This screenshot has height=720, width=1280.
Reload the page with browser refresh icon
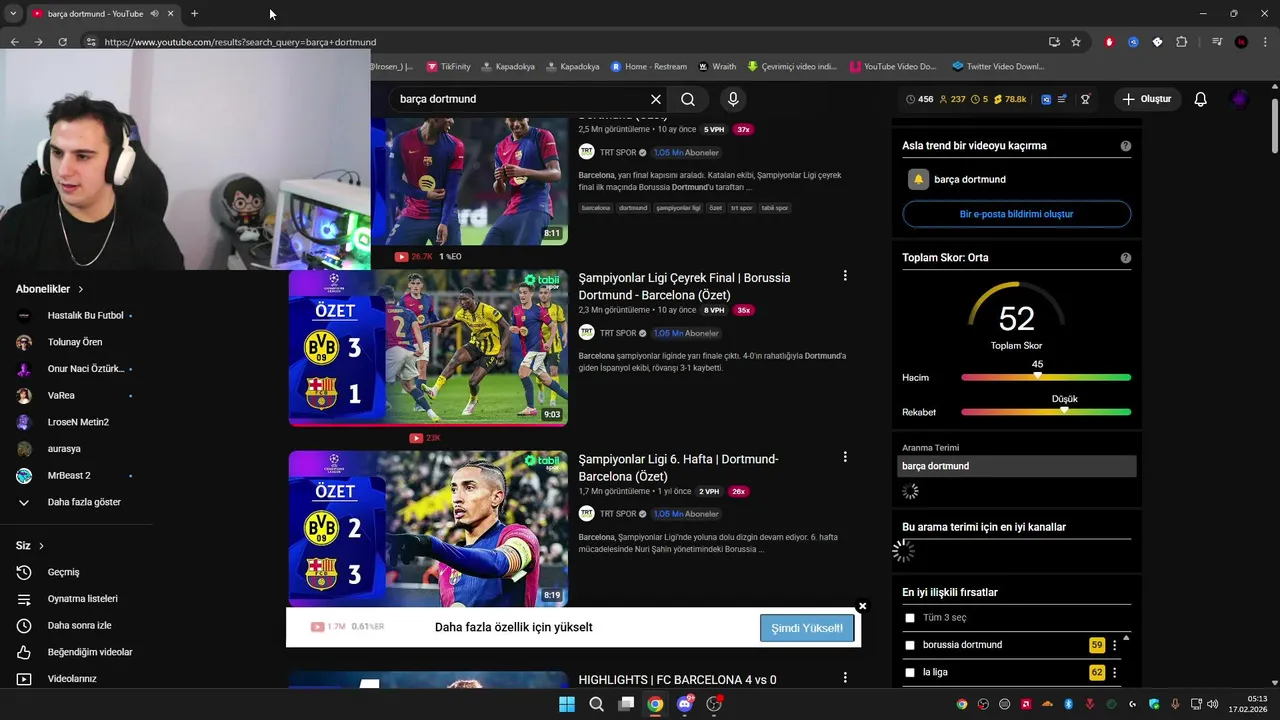point(62,42)
